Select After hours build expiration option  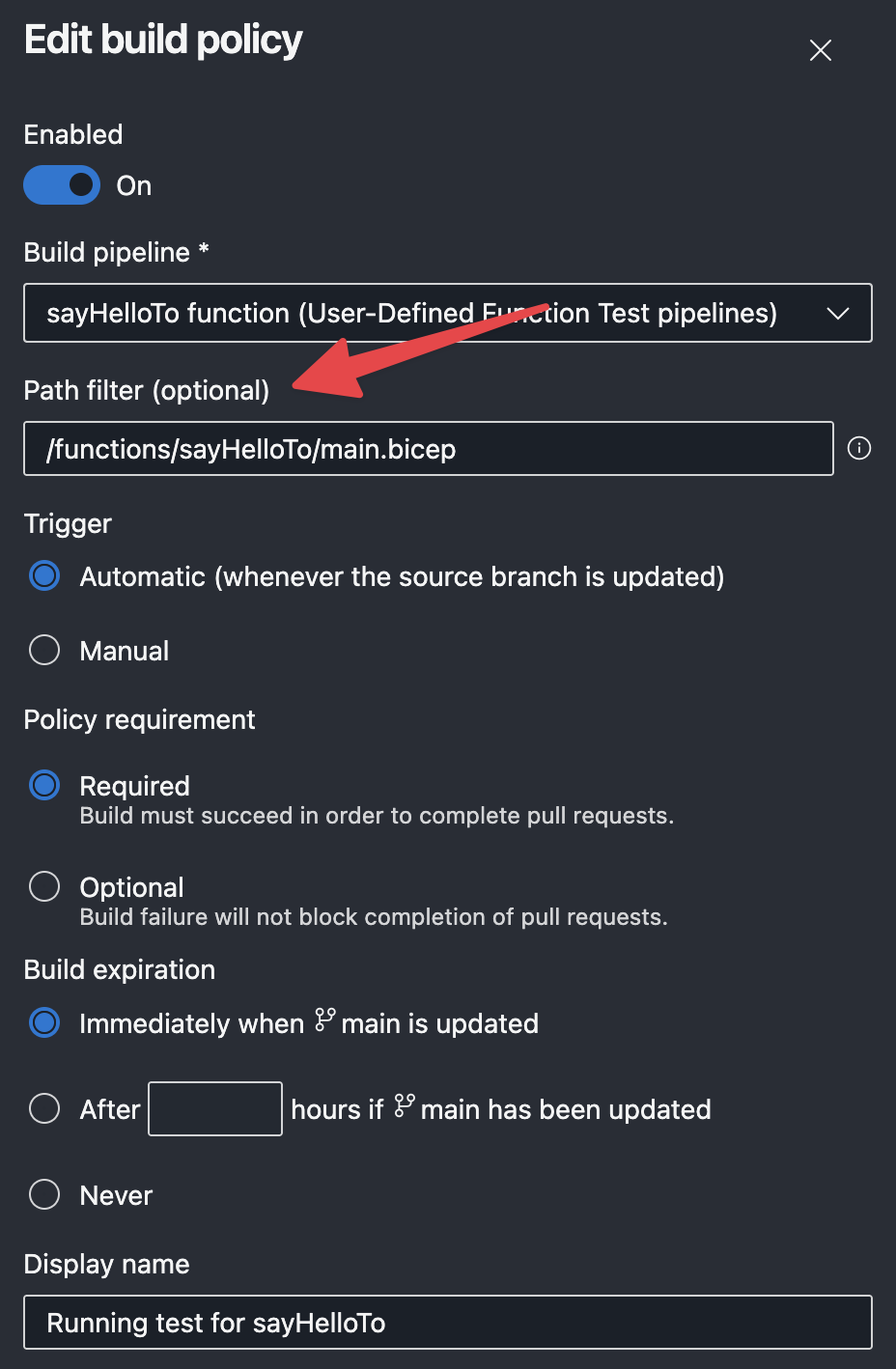pos(44,1108)
